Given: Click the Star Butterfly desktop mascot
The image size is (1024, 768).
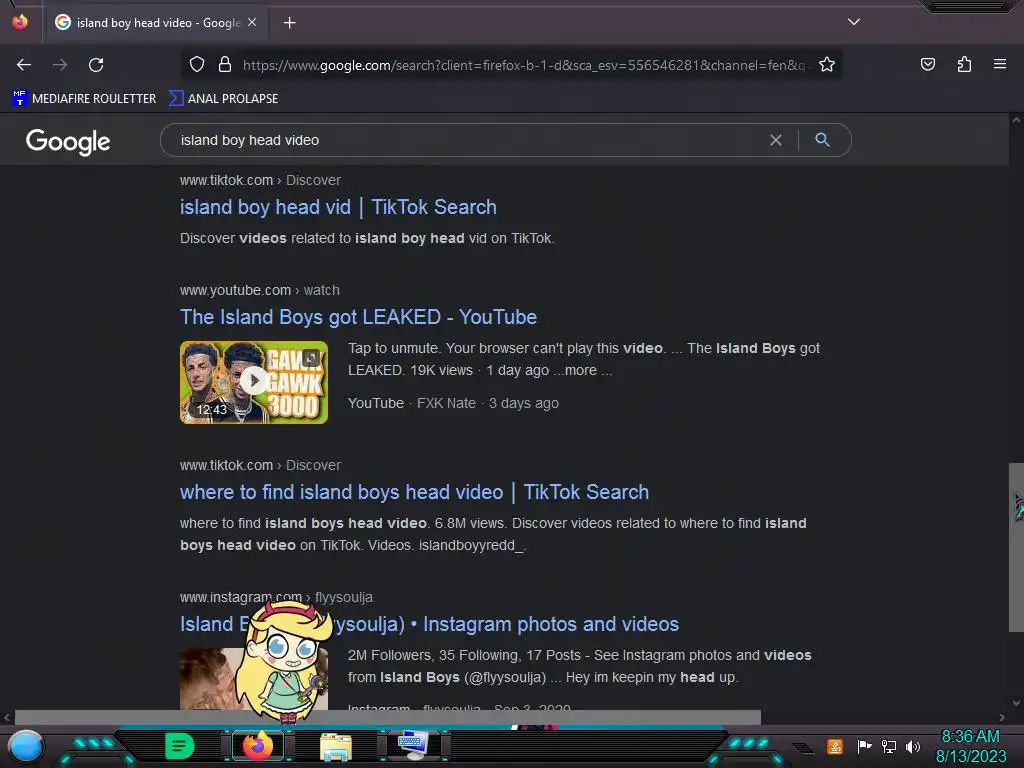Looking at the screenshot, I should click(284, 662).
